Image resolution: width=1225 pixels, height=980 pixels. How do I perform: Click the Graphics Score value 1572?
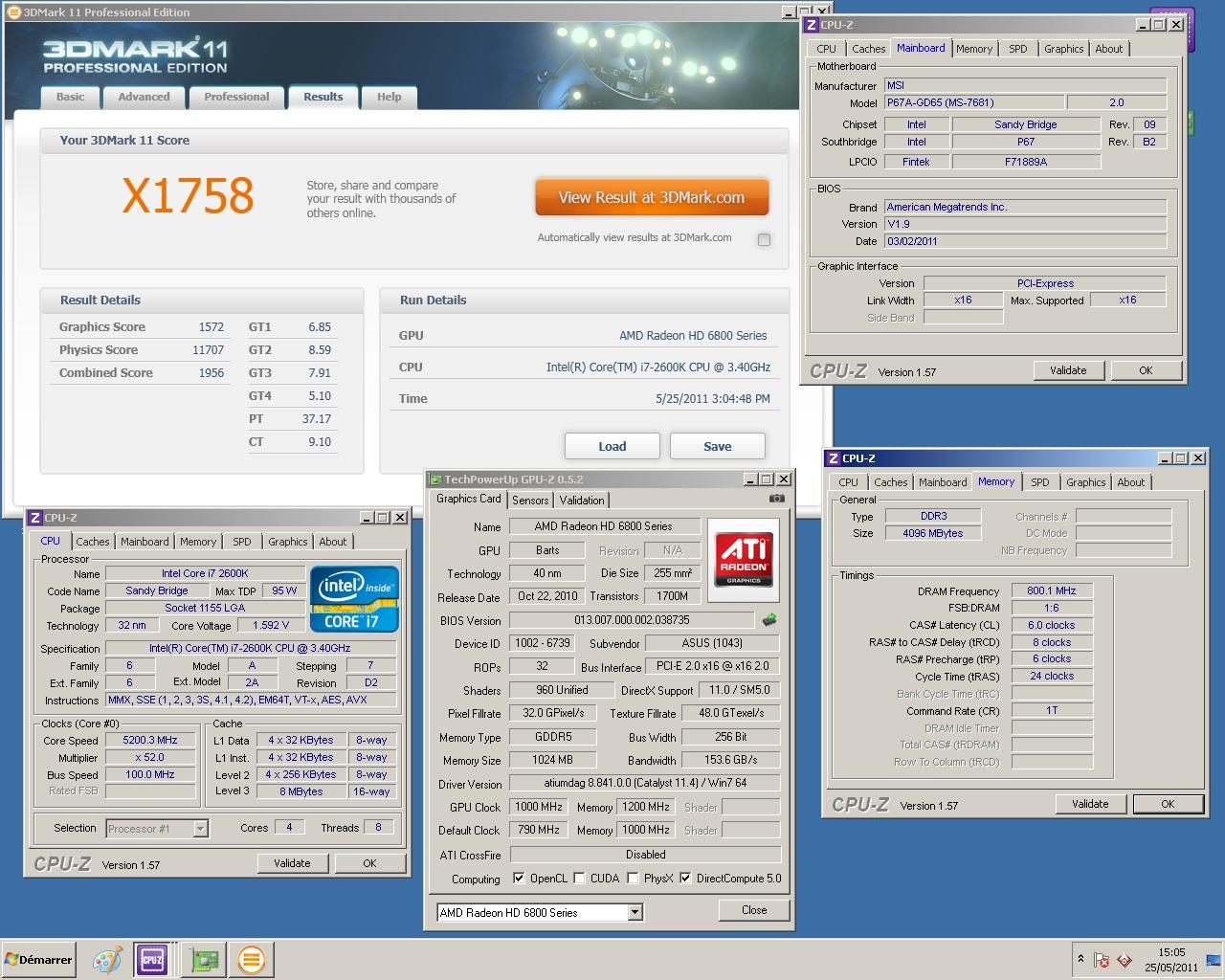point(211,326)
